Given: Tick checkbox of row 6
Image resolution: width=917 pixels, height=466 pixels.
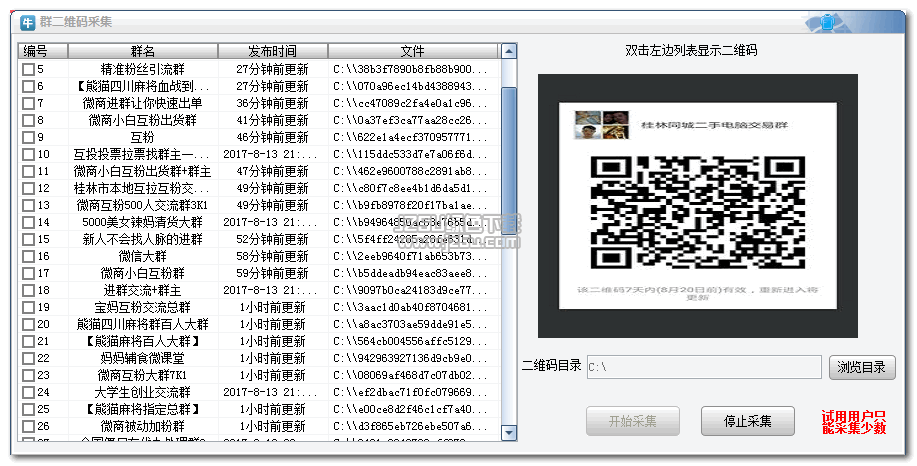Looking at the screenshot, I should [28, 87].
